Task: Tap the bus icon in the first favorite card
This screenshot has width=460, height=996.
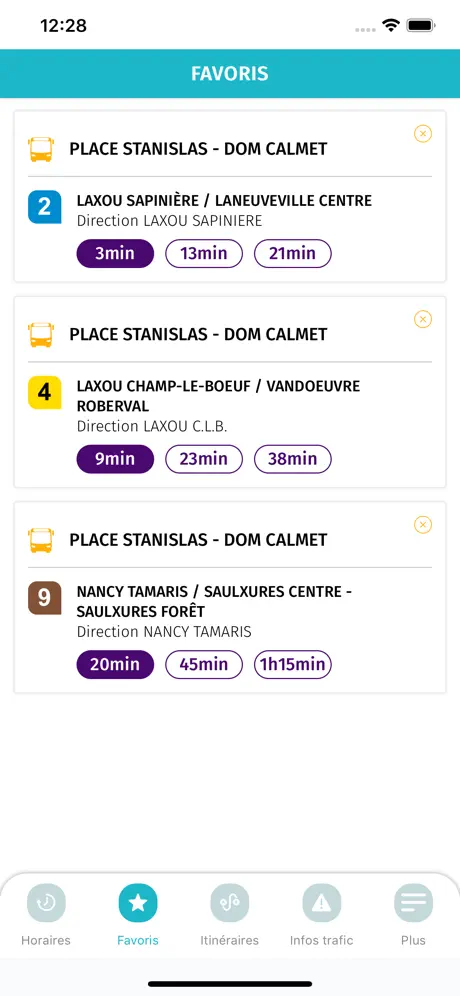Action: pos(41,149)
